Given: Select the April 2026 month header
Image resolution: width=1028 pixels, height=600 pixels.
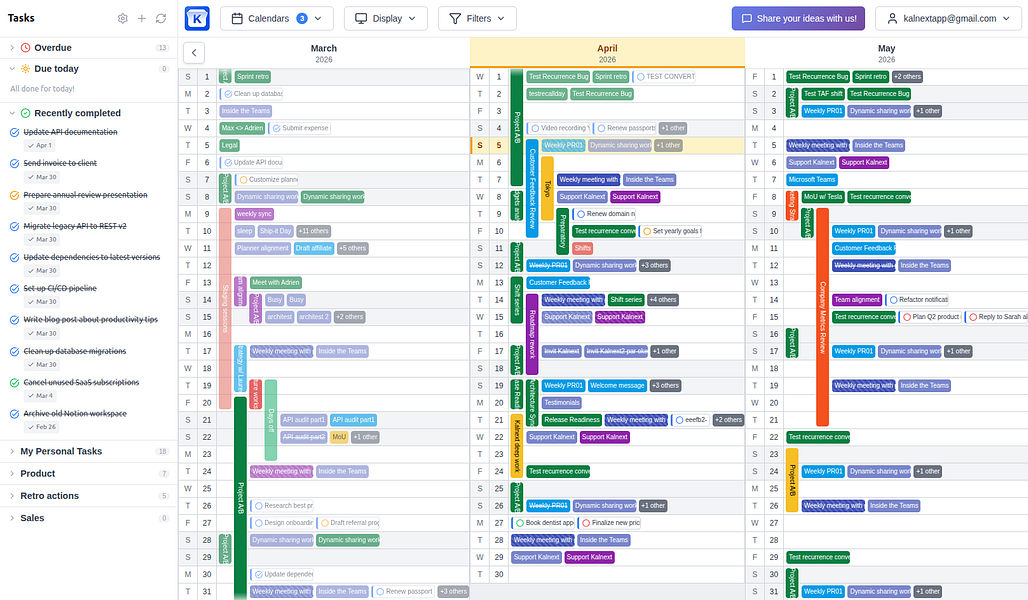Looking at the screenshot, I should (x=607, y=53).
